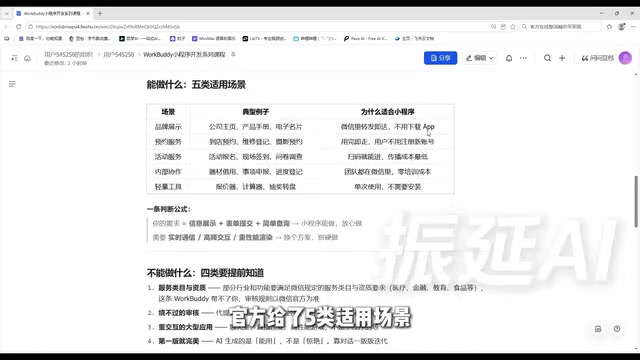The image size is (640, 360).
Task: Click cell 单次使用，不需要安装
Action: (388, 187)
